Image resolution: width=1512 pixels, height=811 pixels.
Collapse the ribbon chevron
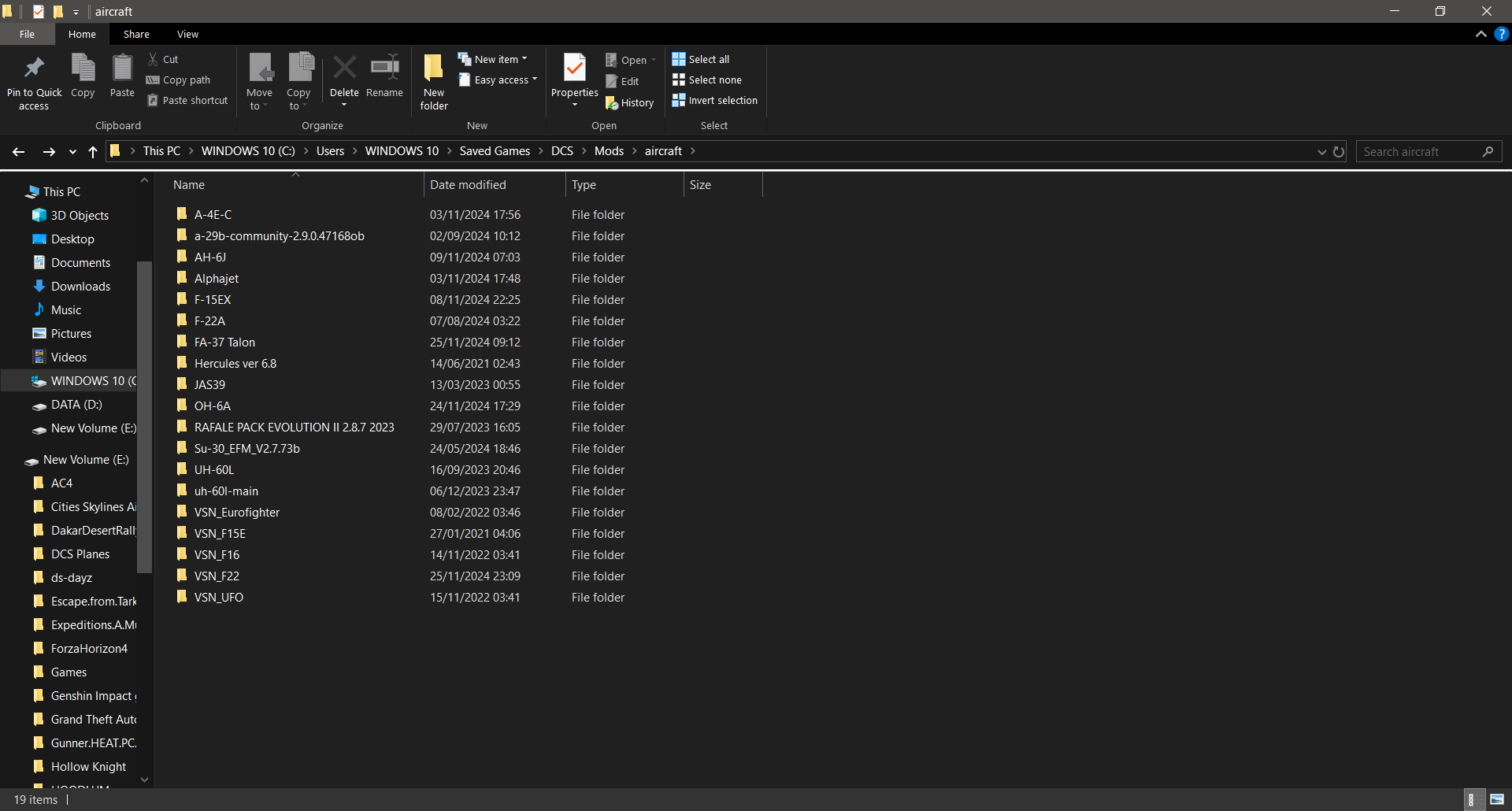(x=1481, y=34)
